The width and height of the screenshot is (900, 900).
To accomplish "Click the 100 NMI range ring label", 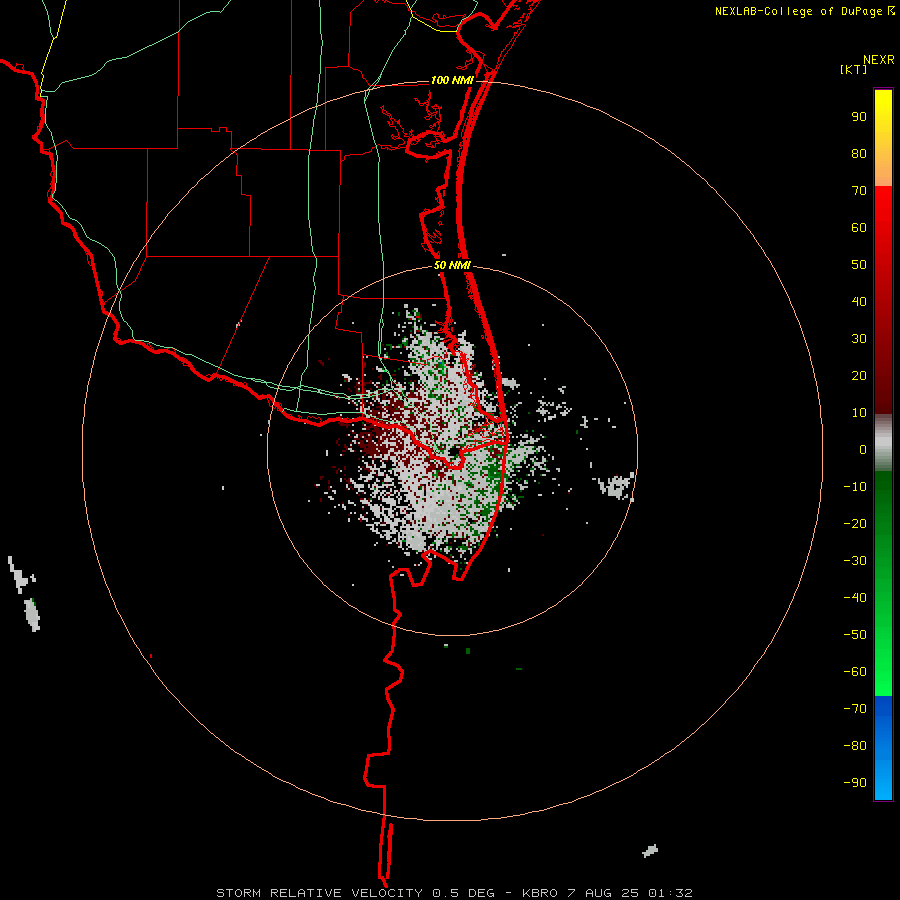I will click(452, 80).
